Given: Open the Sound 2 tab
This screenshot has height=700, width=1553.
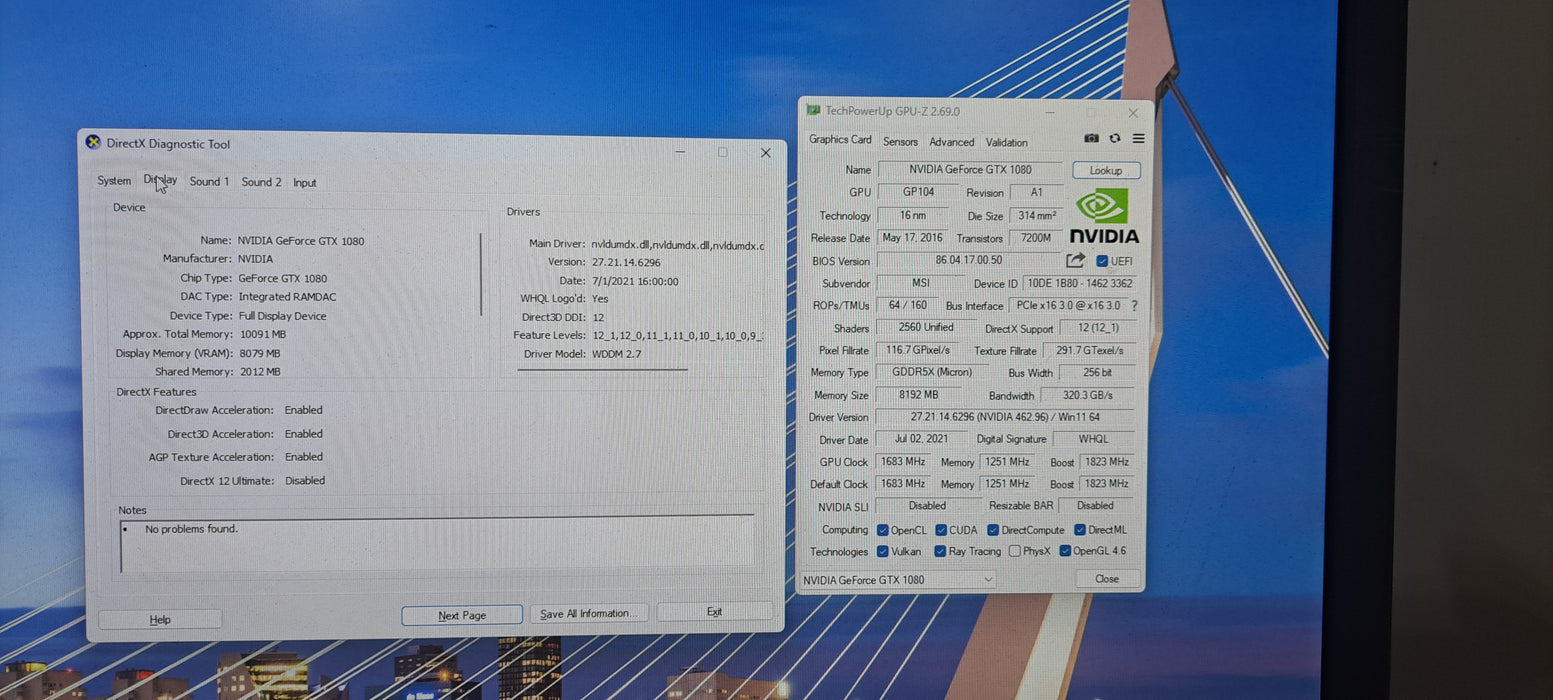Looking at the screenshot, I should click(261, 182).
